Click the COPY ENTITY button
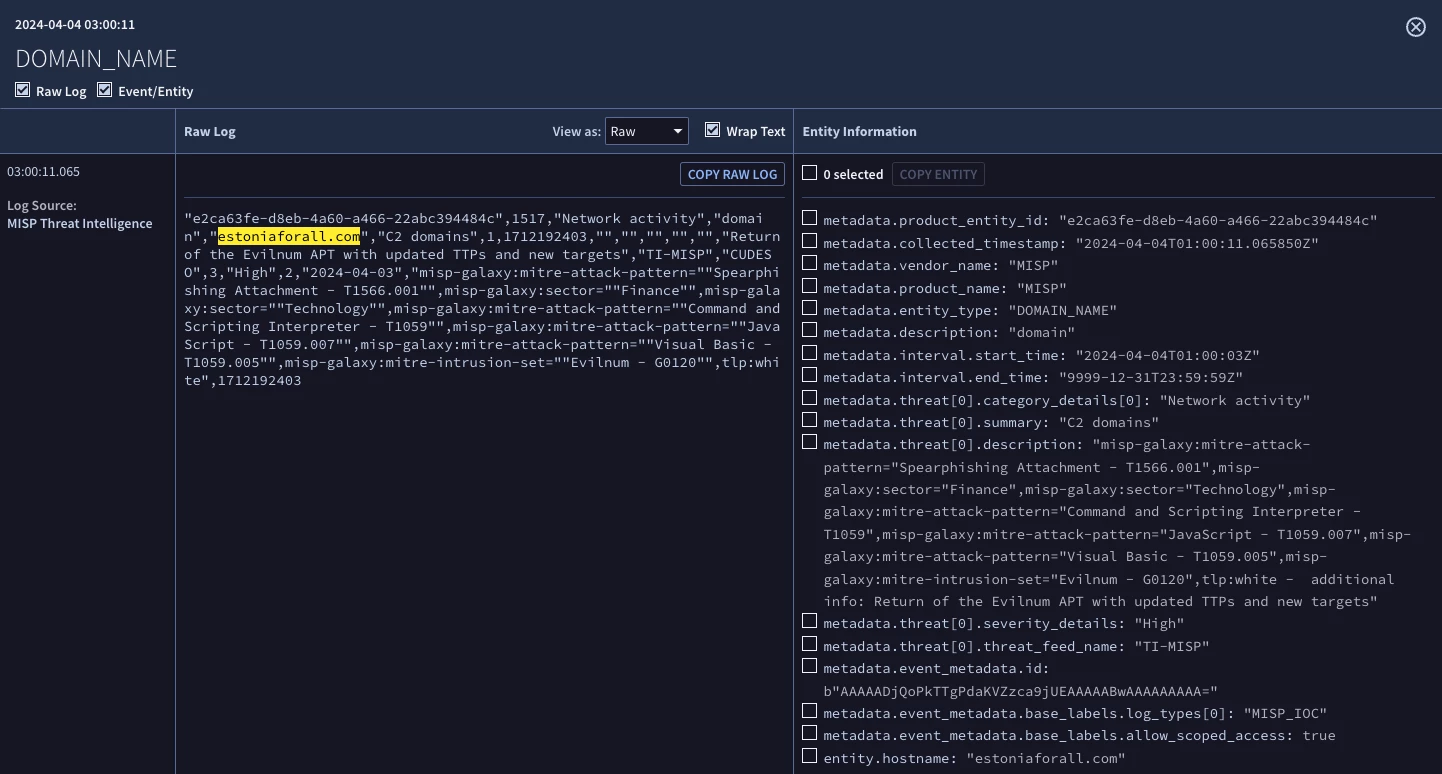1442x774 pixels. (938, 174)
